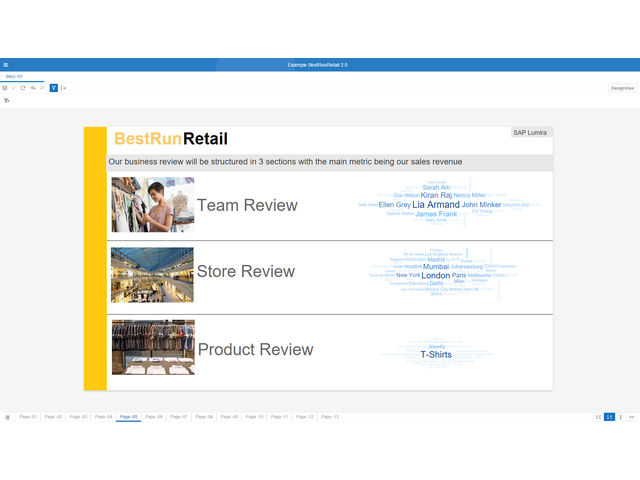This screenshot has height=480, width=640.
Task: Open the hamburger main menu
Action: click(x=6, y=65)
